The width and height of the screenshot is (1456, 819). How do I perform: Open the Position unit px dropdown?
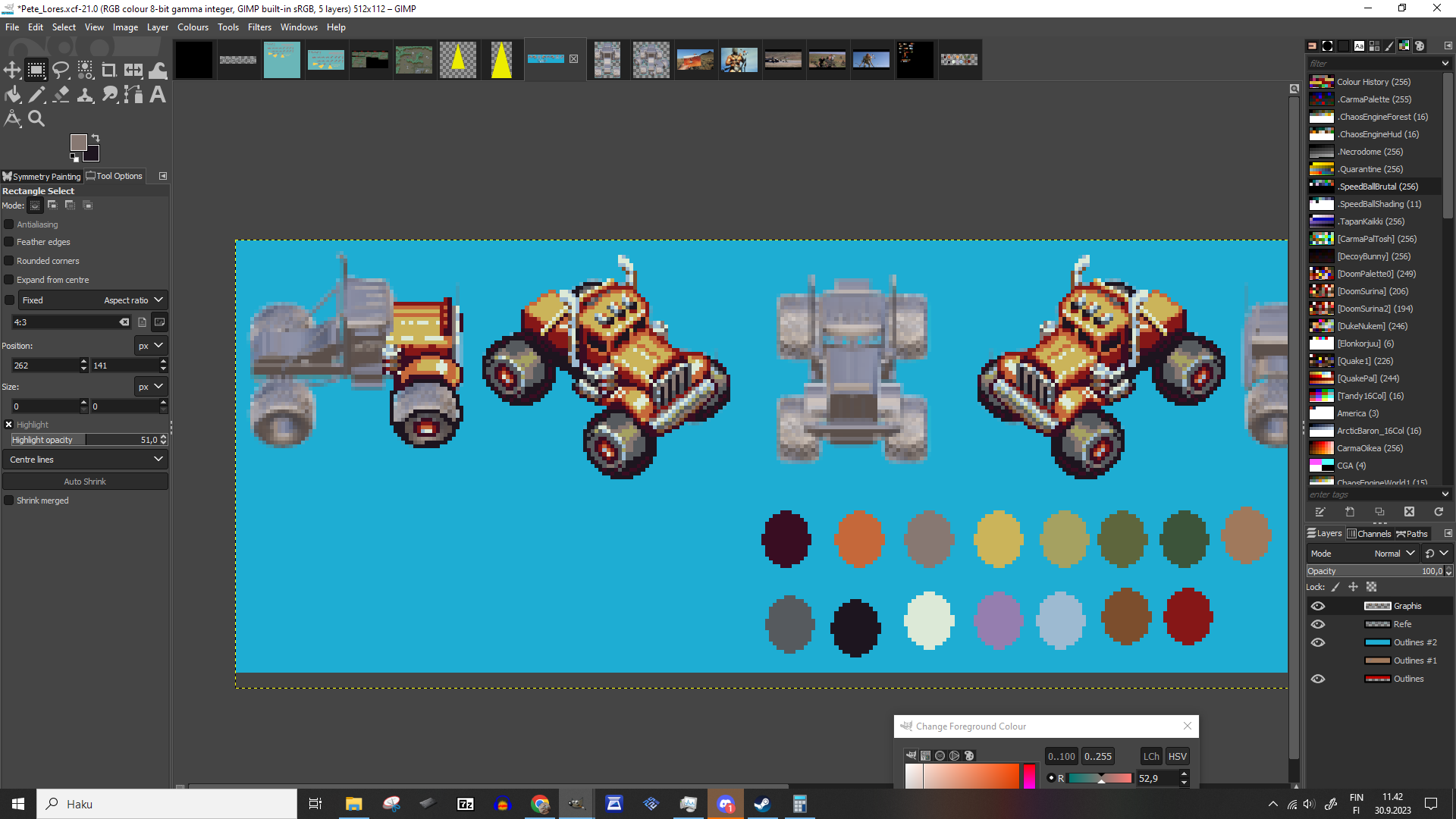tap(150, 346)
